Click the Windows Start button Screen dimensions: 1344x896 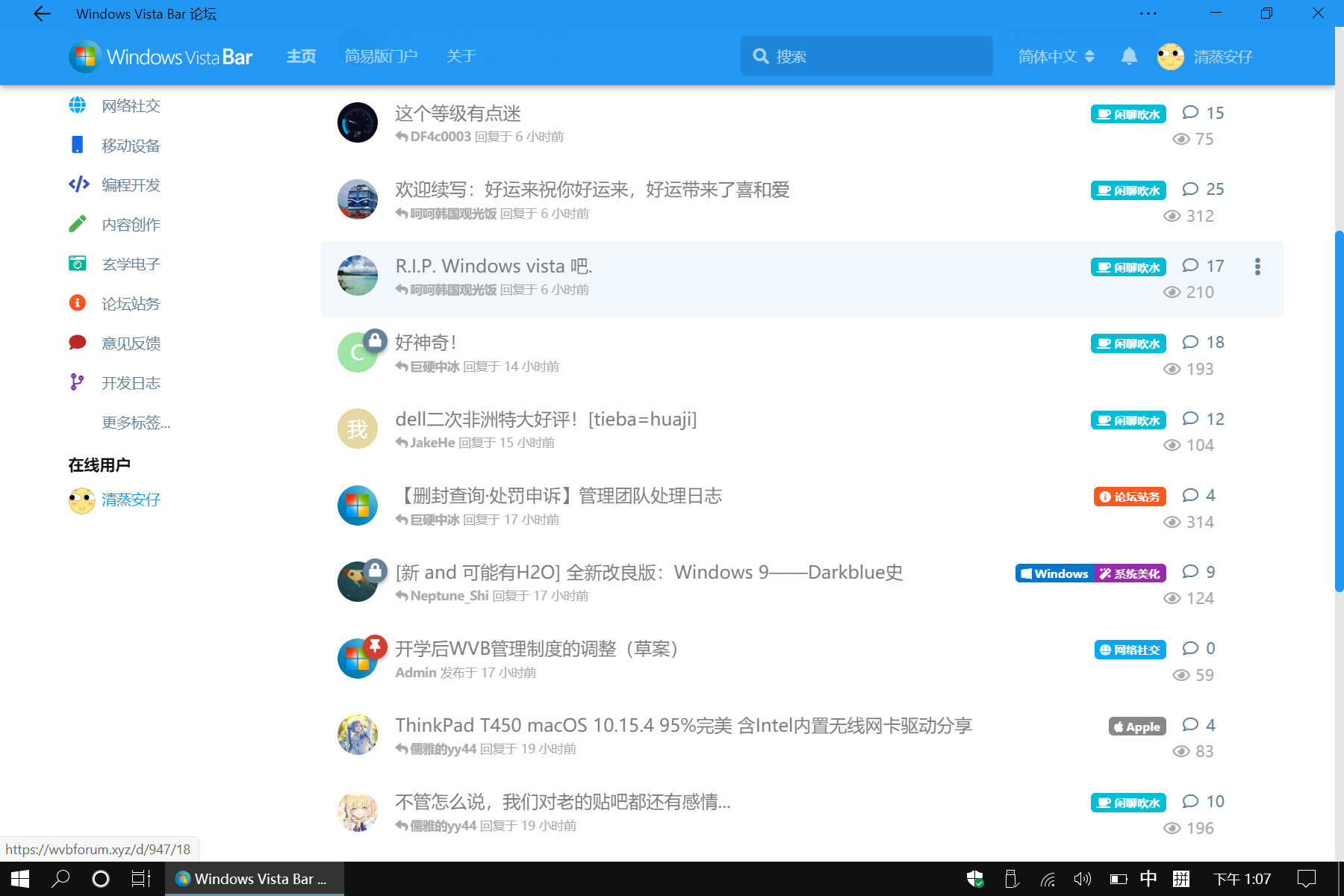(20, 879)
